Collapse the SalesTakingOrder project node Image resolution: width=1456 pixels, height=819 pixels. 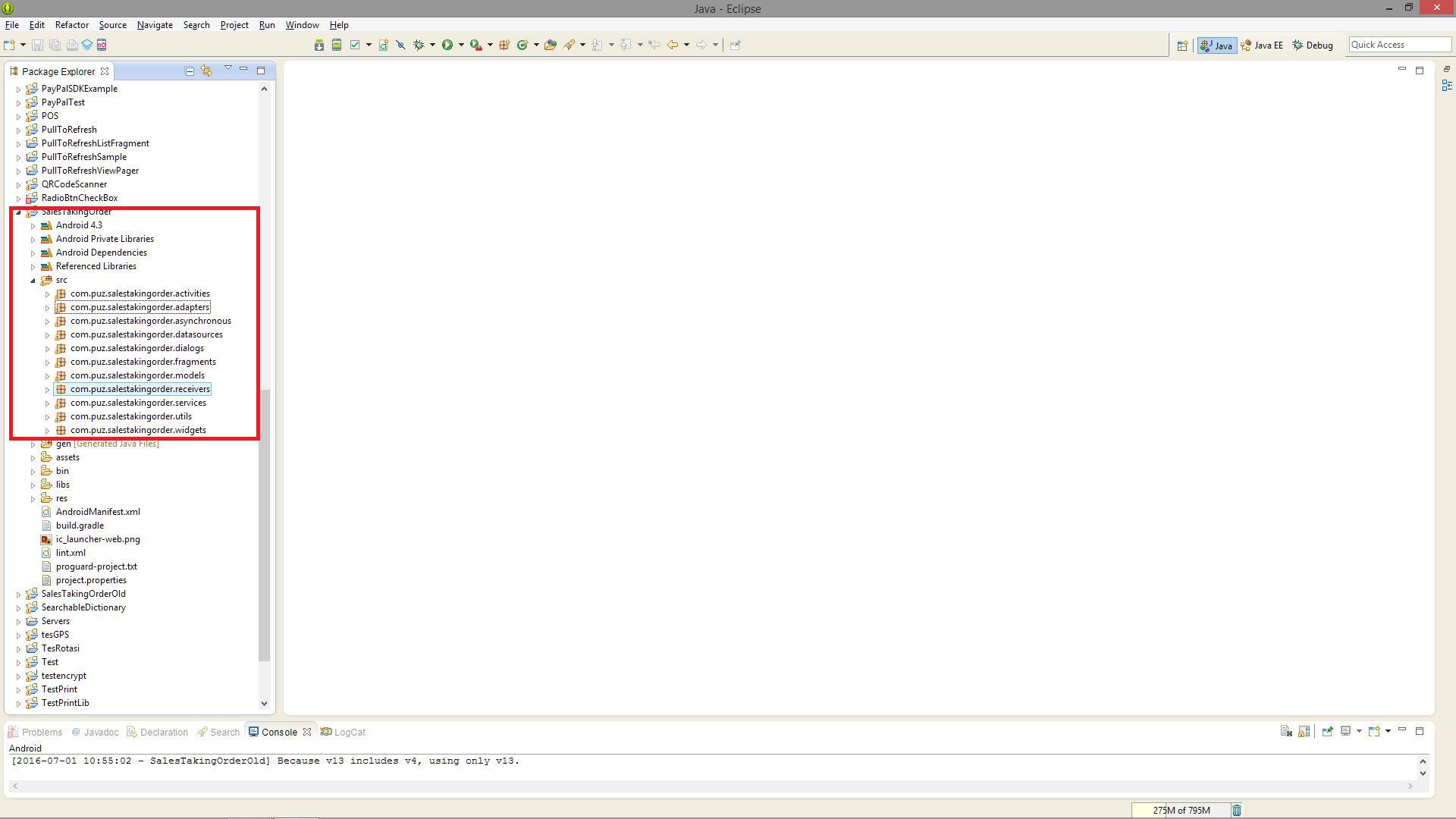coord(18,212)
